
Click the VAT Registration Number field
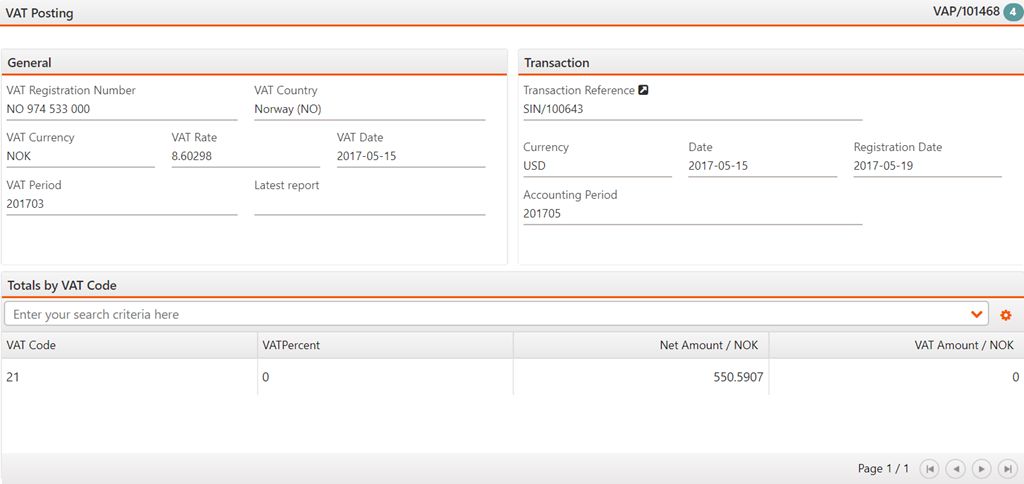pyautogui.click(x=120, y=109)
